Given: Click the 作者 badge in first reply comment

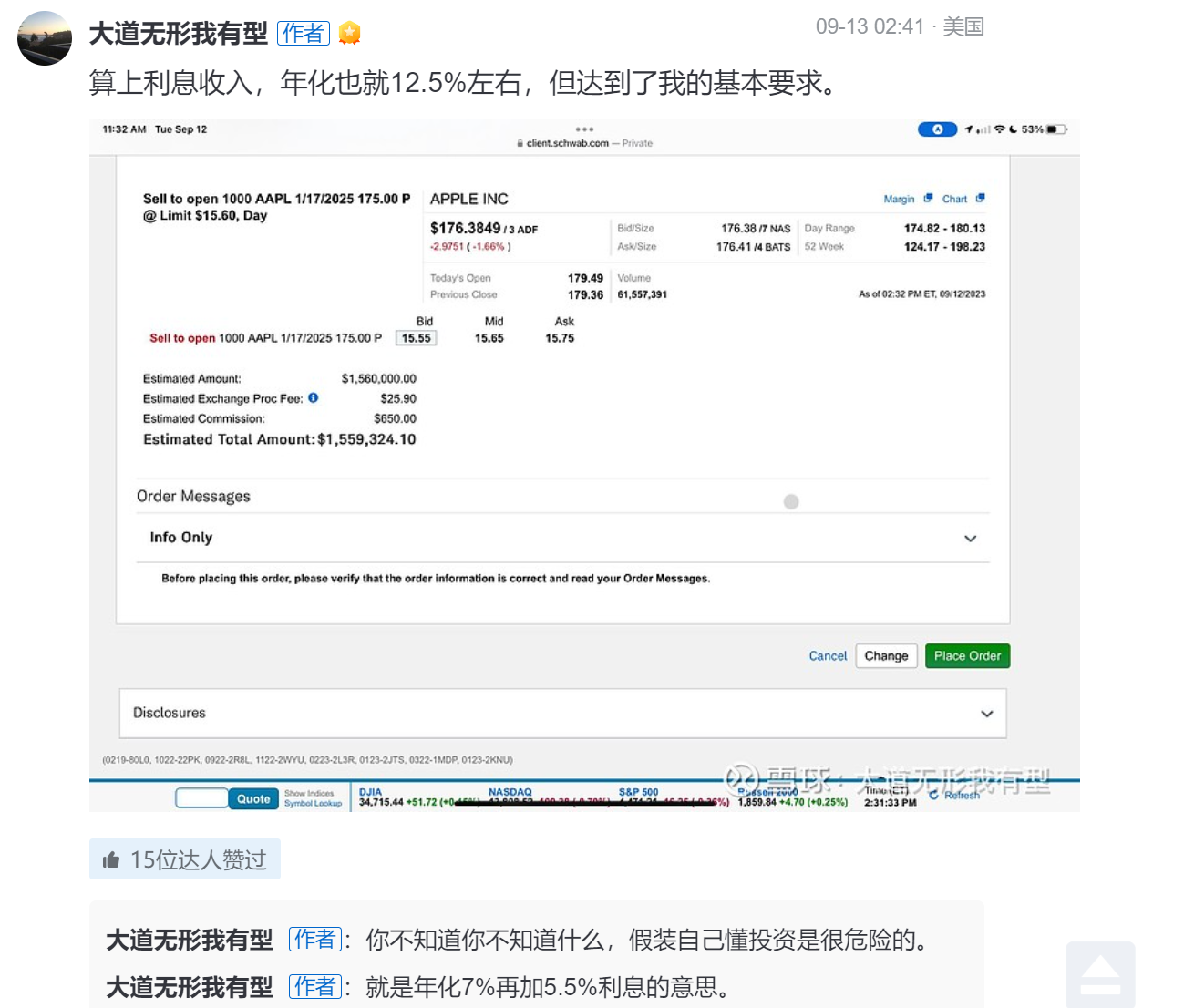Looking at the screenshot, I should 315,940.
